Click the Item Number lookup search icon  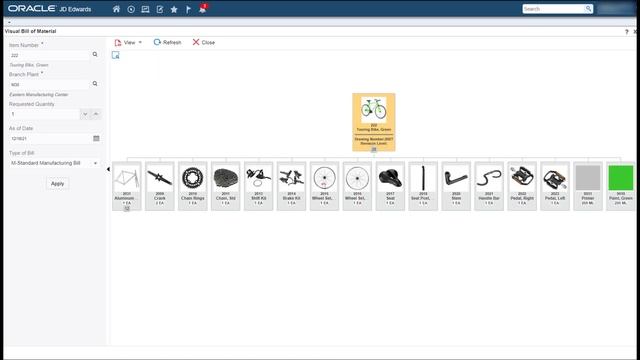point(95,54)
